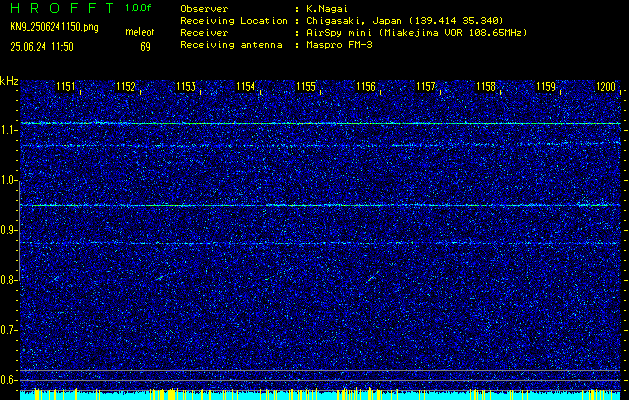This screenshot has width=629, height=400.
Task: Click the meteor count value 69
Action: click(x=145, y=47)
